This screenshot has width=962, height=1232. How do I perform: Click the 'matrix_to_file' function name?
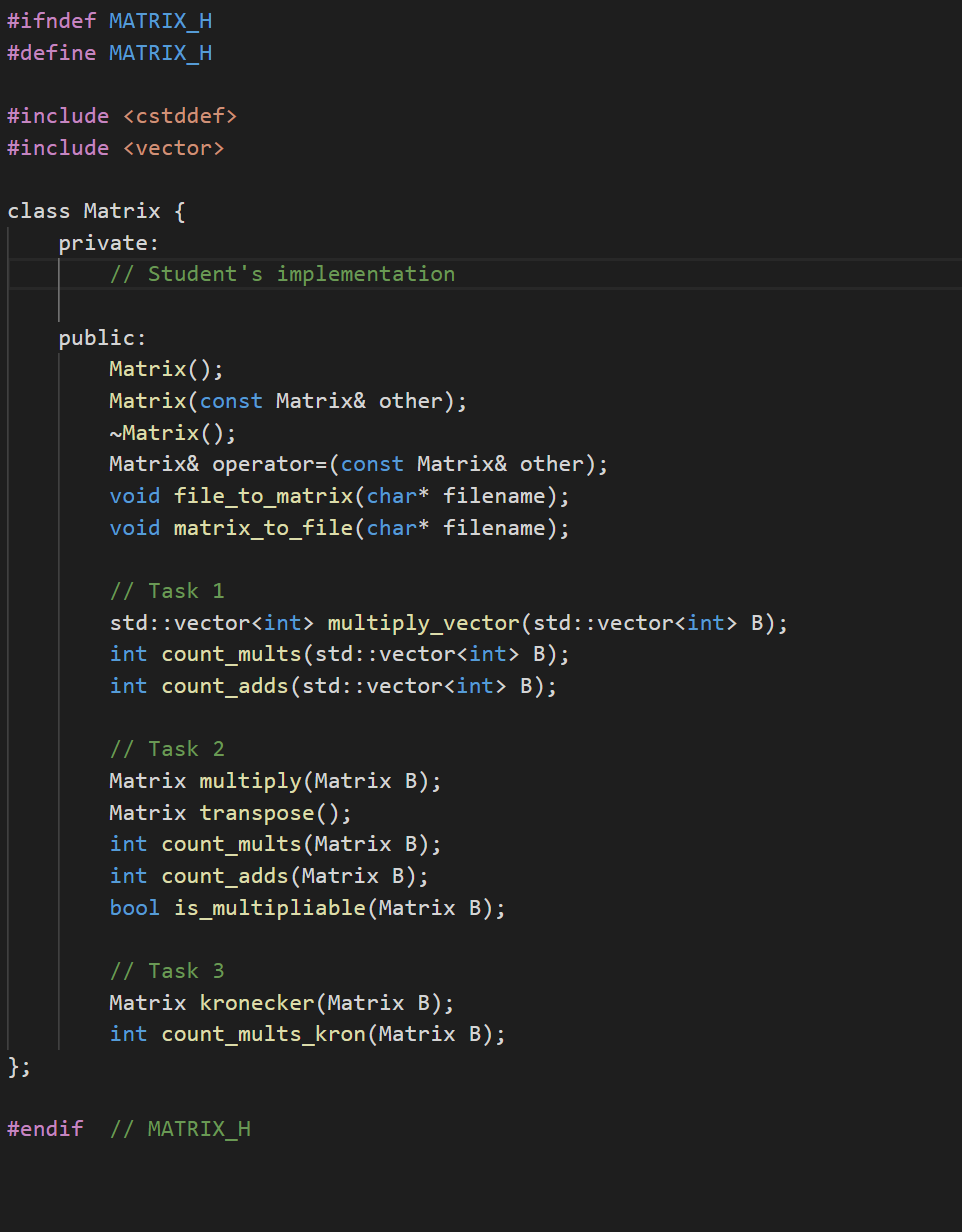coord(263,528)
